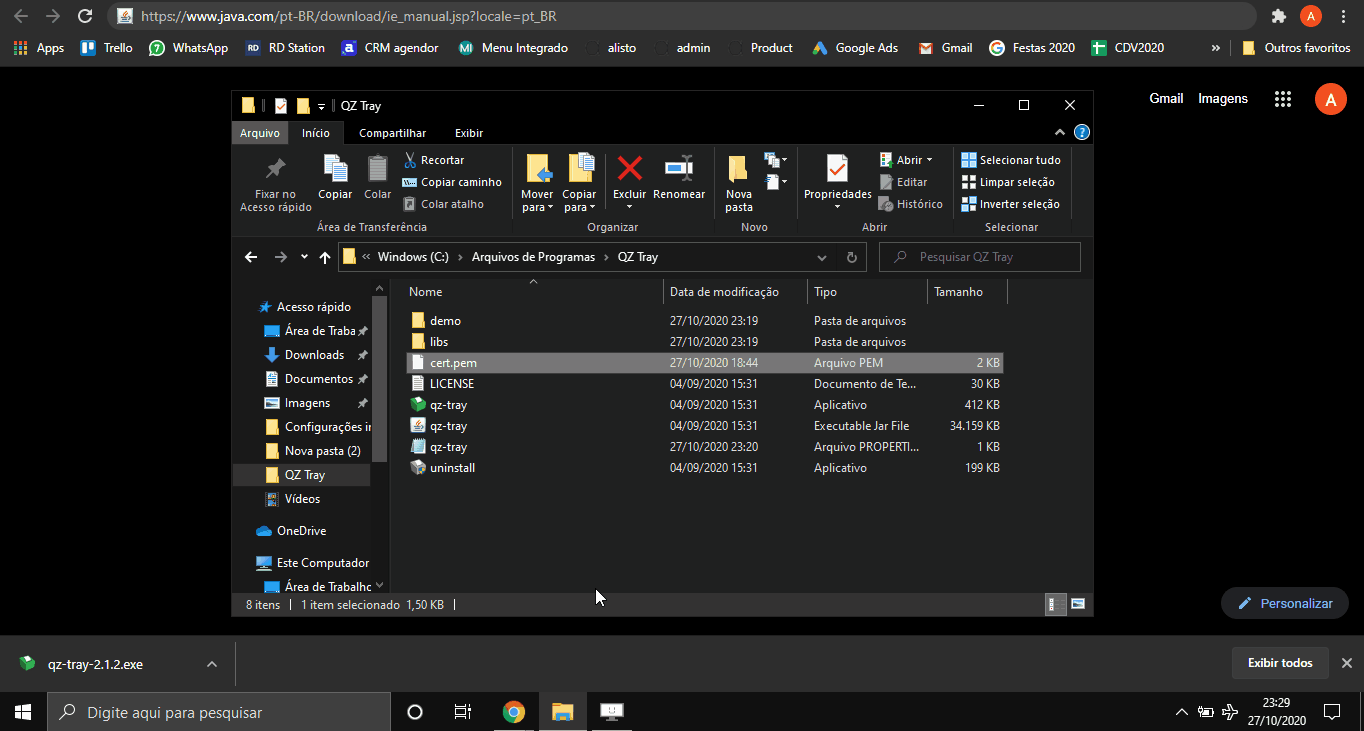Switch to large icons view toggle
The width and height of the screenshot is (1364, 731).
(x=1078, y=604)
